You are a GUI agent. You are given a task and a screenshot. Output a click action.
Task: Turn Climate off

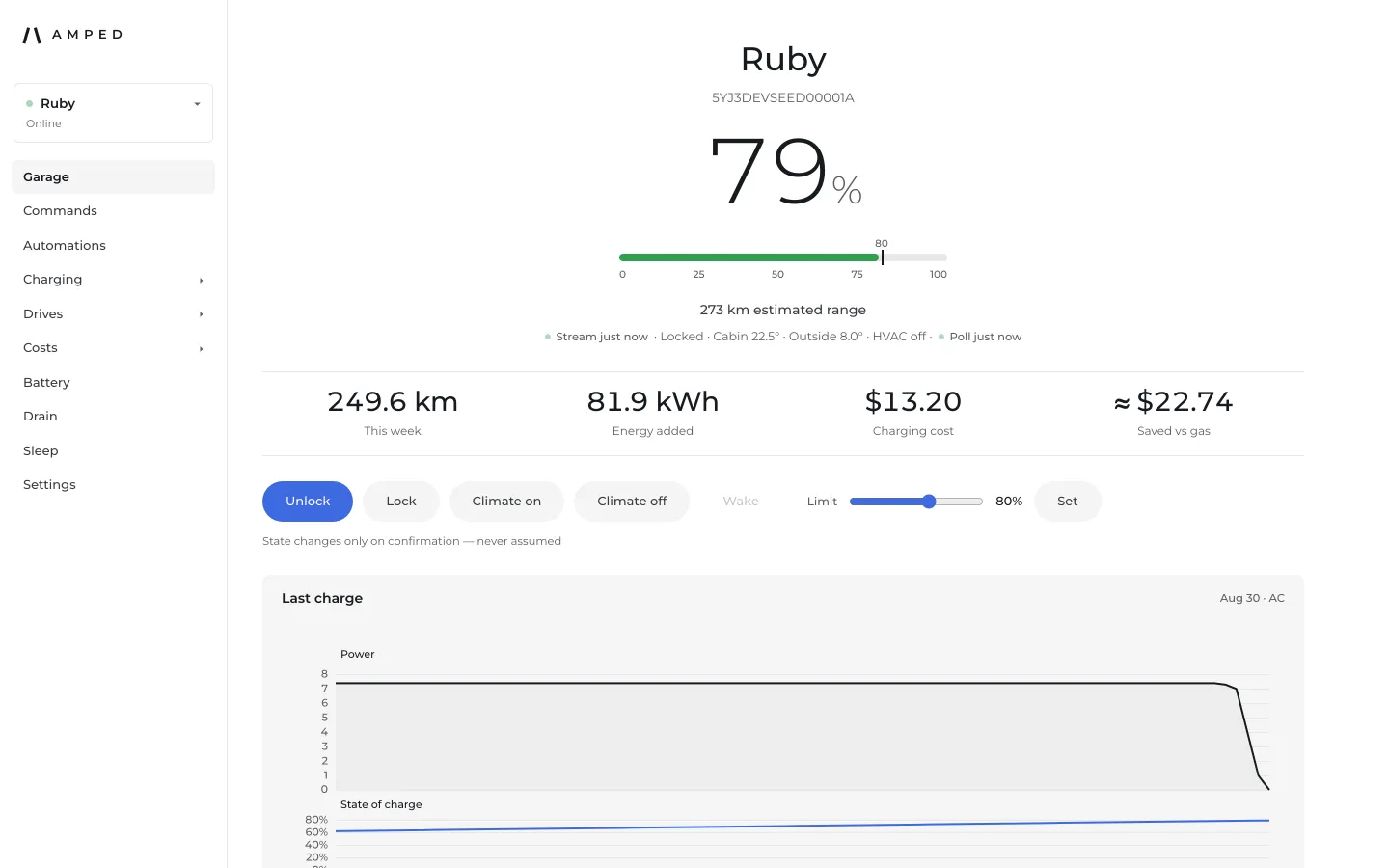pyautogui.click(x=632, y=502)
